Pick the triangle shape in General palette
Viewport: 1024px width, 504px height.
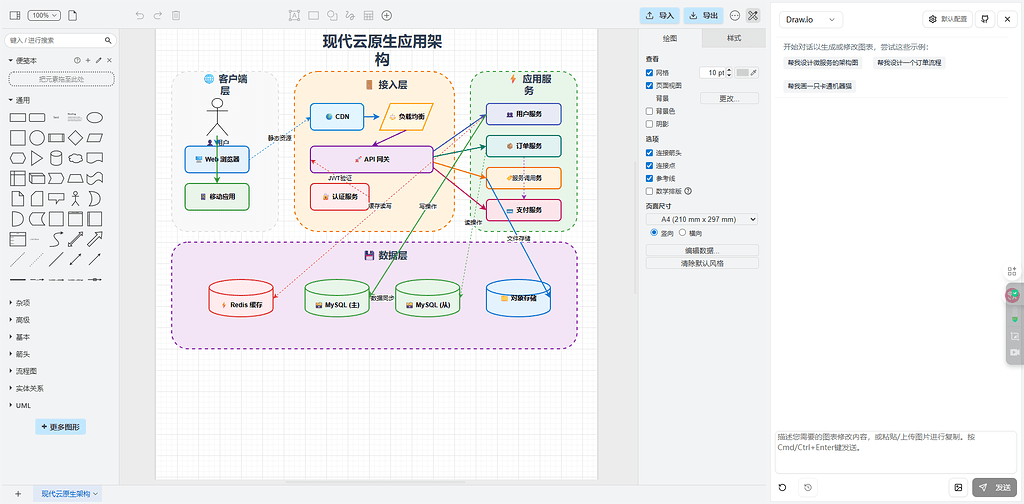pyautogui.click(x=37, y=158)
